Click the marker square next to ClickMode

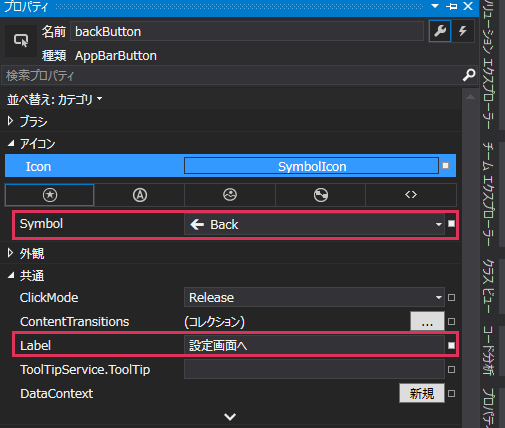451,297
